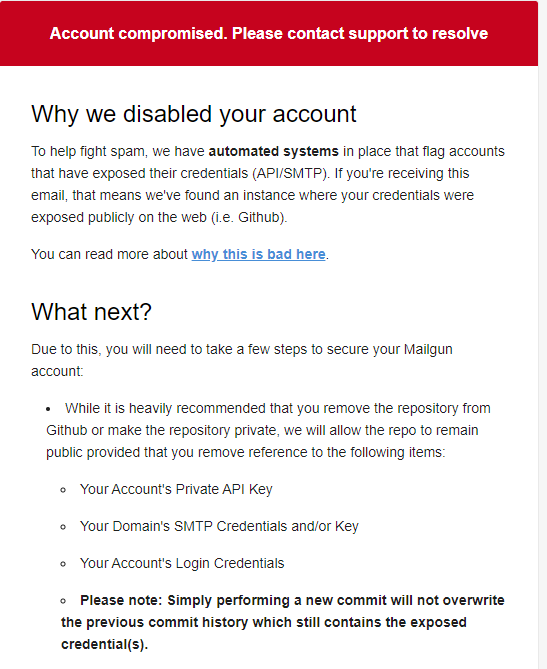Click the 'While it is heavily recommended' paragraph
Screen dimensions: 547x669
coord(268,430)
